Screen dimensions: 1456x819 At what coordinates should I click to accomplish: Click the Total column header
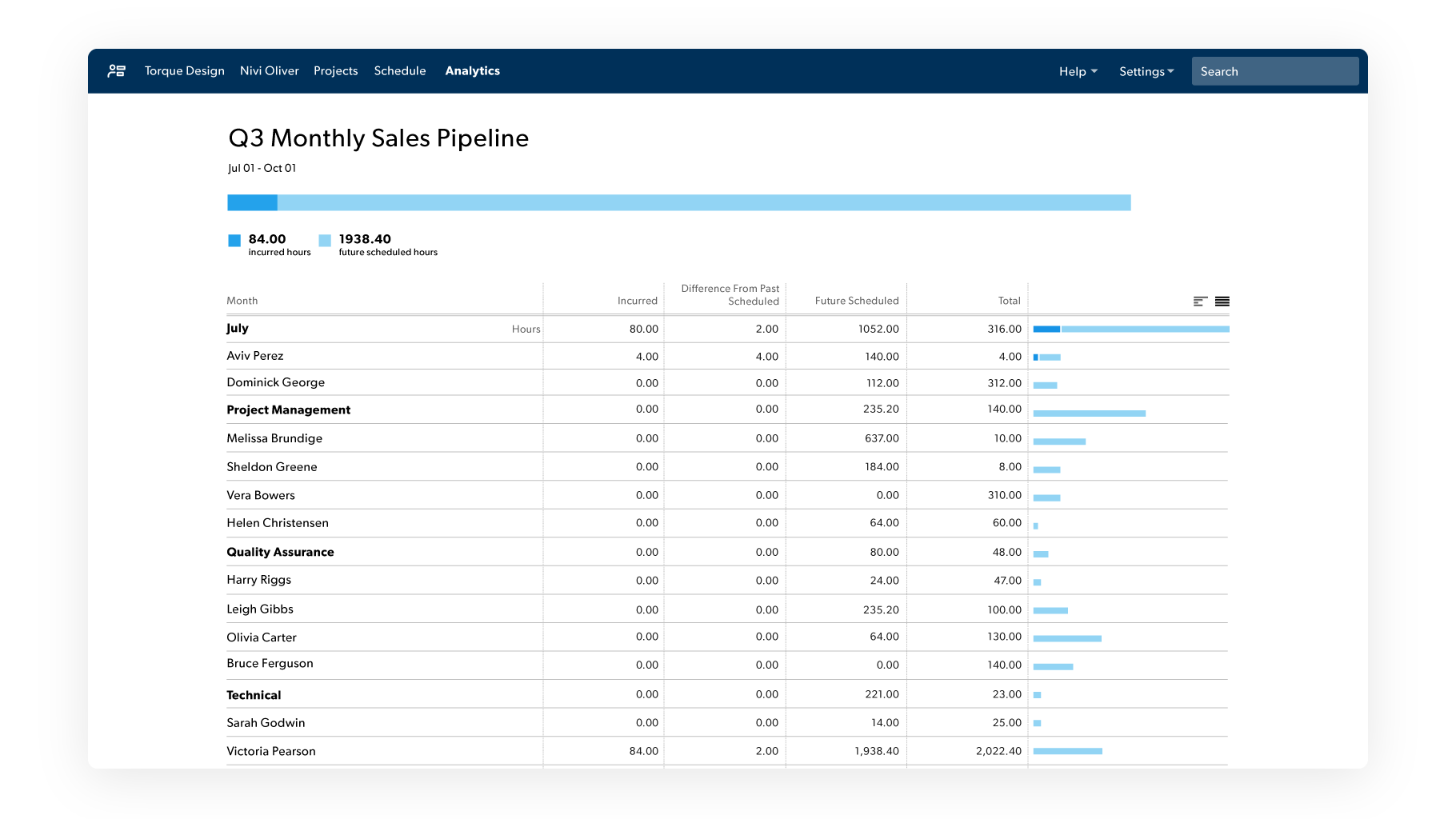1009,301
